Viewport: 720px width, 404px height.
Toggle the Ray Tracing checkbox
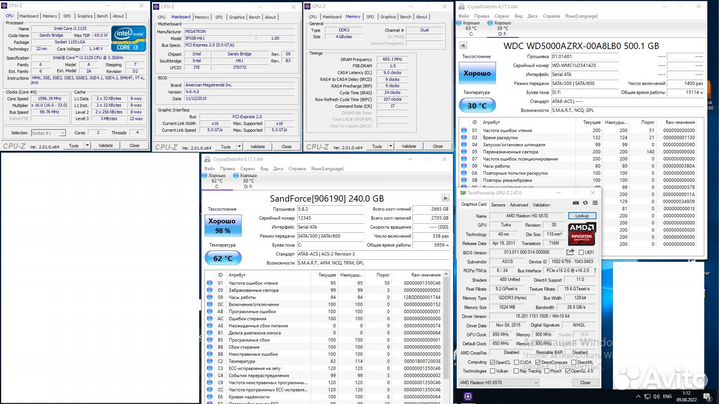(x=516, y=370)
